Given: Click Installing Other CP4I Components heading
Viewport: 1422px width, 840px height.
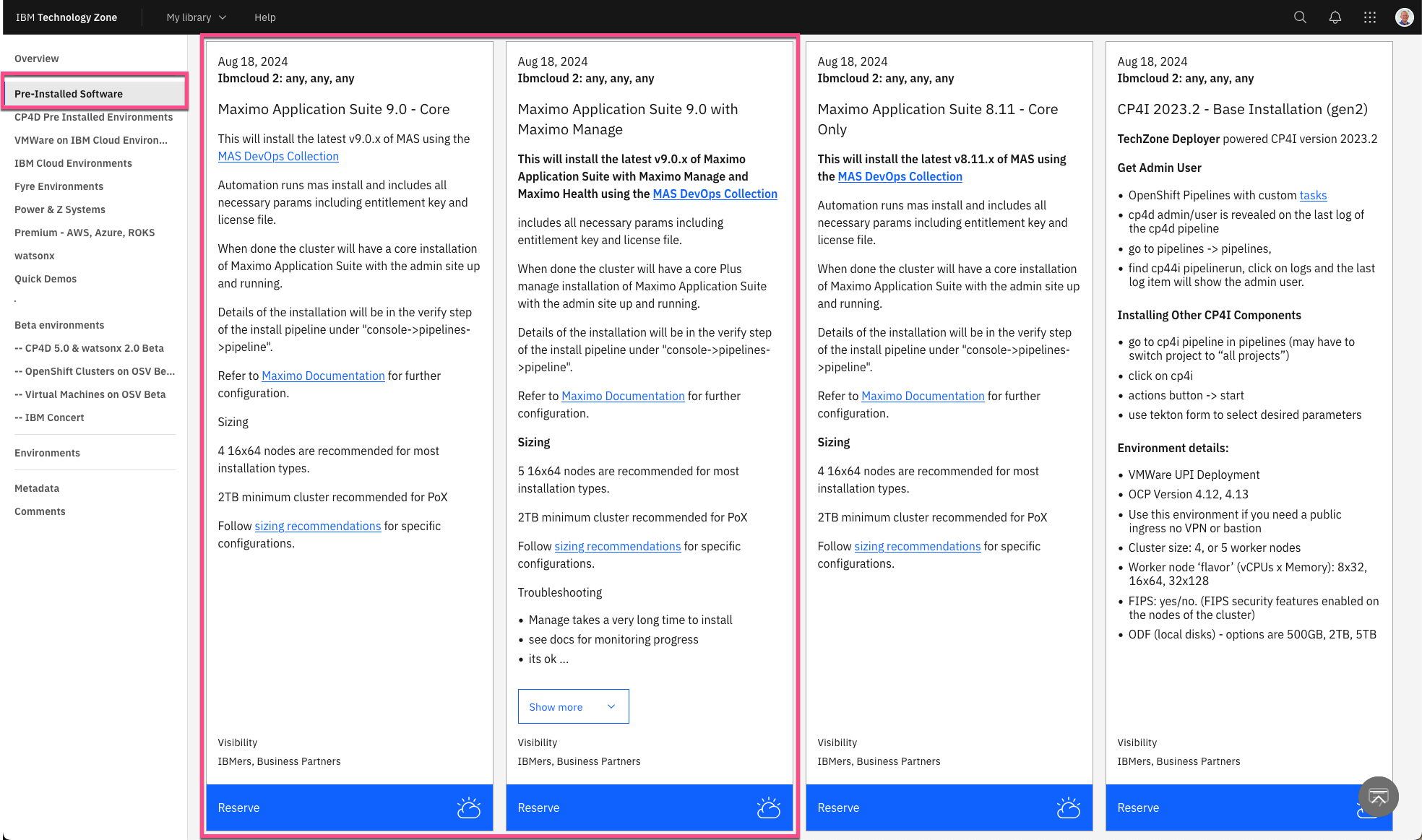Looking at the screenshot, I should tap(1210, 315).
